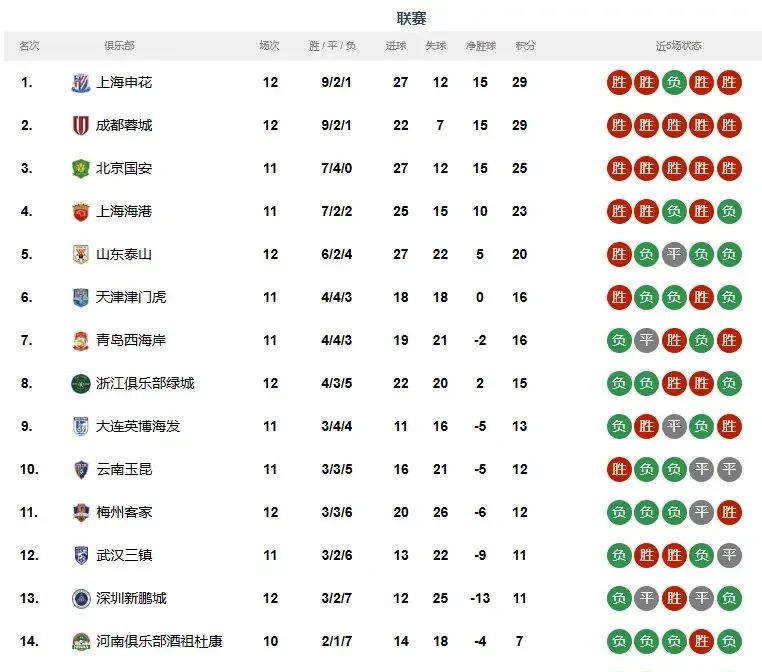This screenshot has height=672, width=762.
Task: Click the 河南俱乐部酒祖杜康 club logo
Action: pos(81,642)
